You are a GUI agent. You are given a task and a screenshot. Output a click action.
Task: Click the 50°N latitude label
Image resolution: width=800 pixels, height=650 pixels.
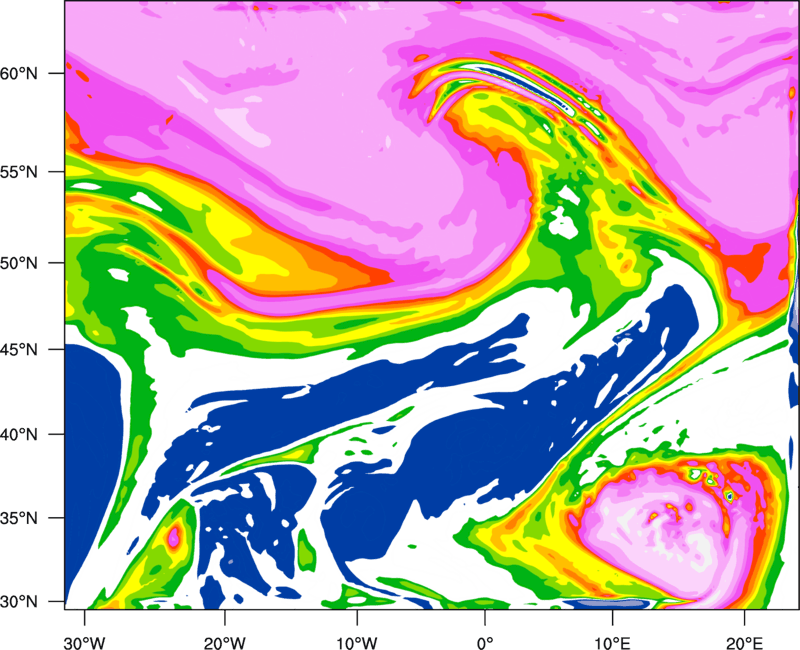tap(19, 263)
